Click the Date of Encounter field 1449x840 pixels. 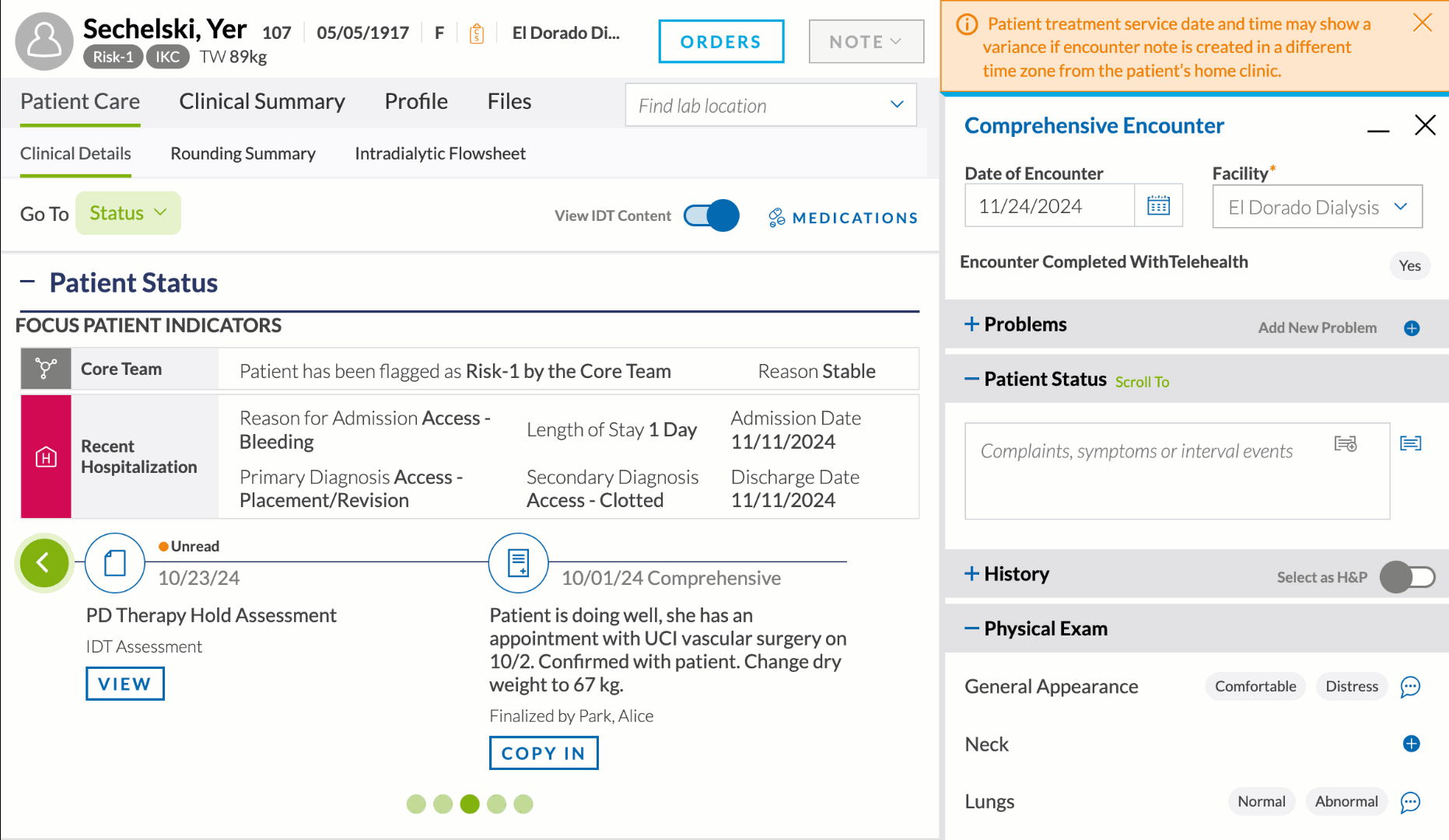1049,206
